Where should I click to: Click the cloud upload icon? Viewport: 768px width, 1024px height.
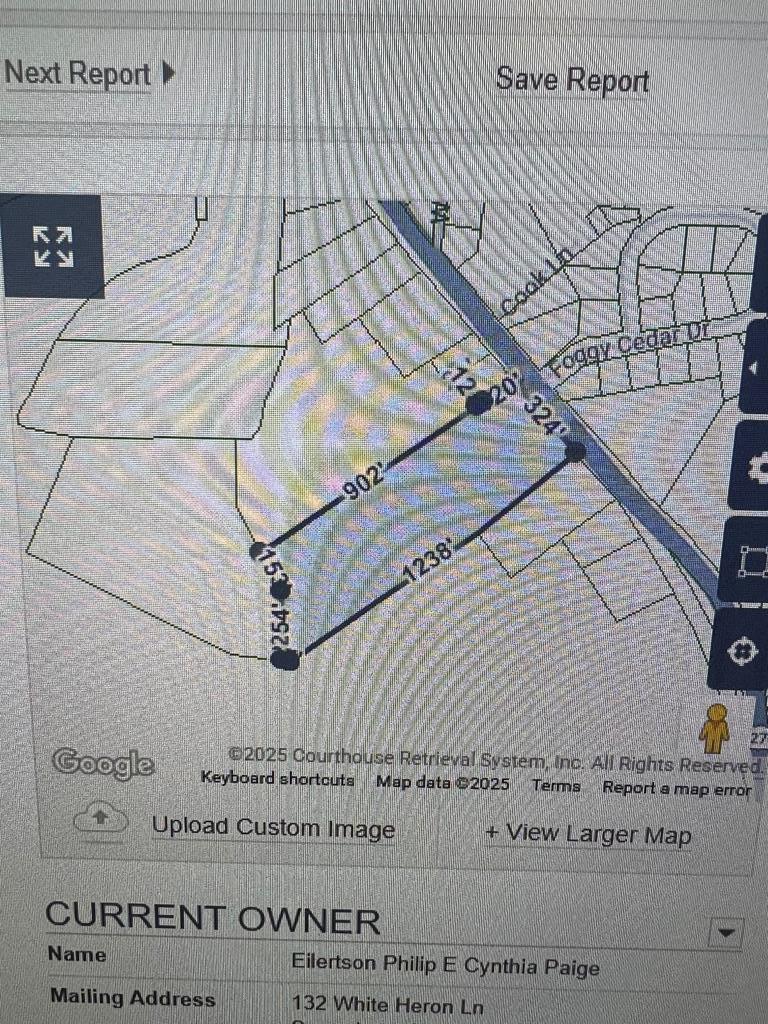[x=100, y=818]
